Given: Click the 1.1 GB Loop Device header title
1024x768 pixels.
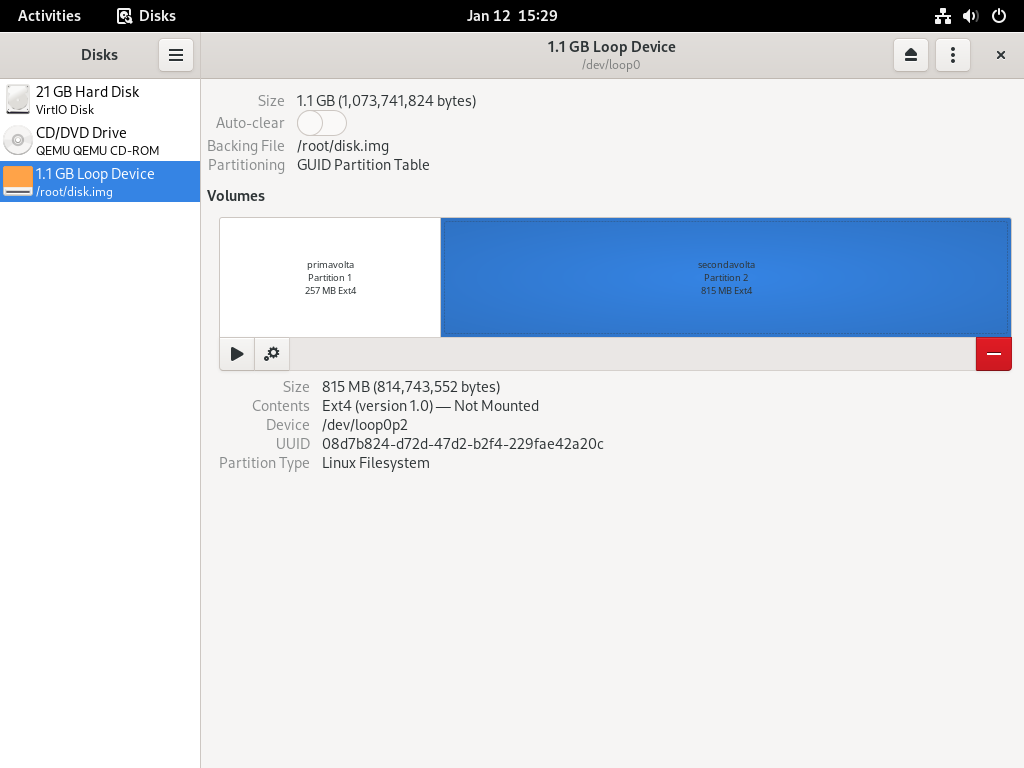Looking at the screenshot, I should 611,47.
